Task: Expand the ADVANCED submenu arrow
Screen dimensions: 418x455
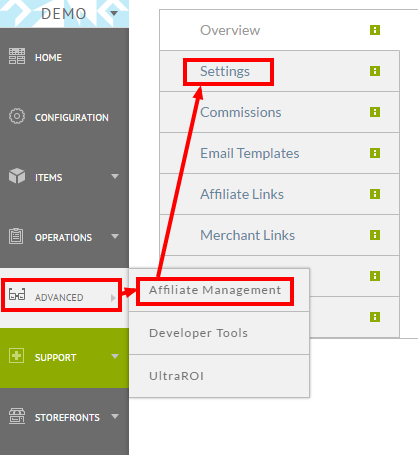Action: coord(113,298)
